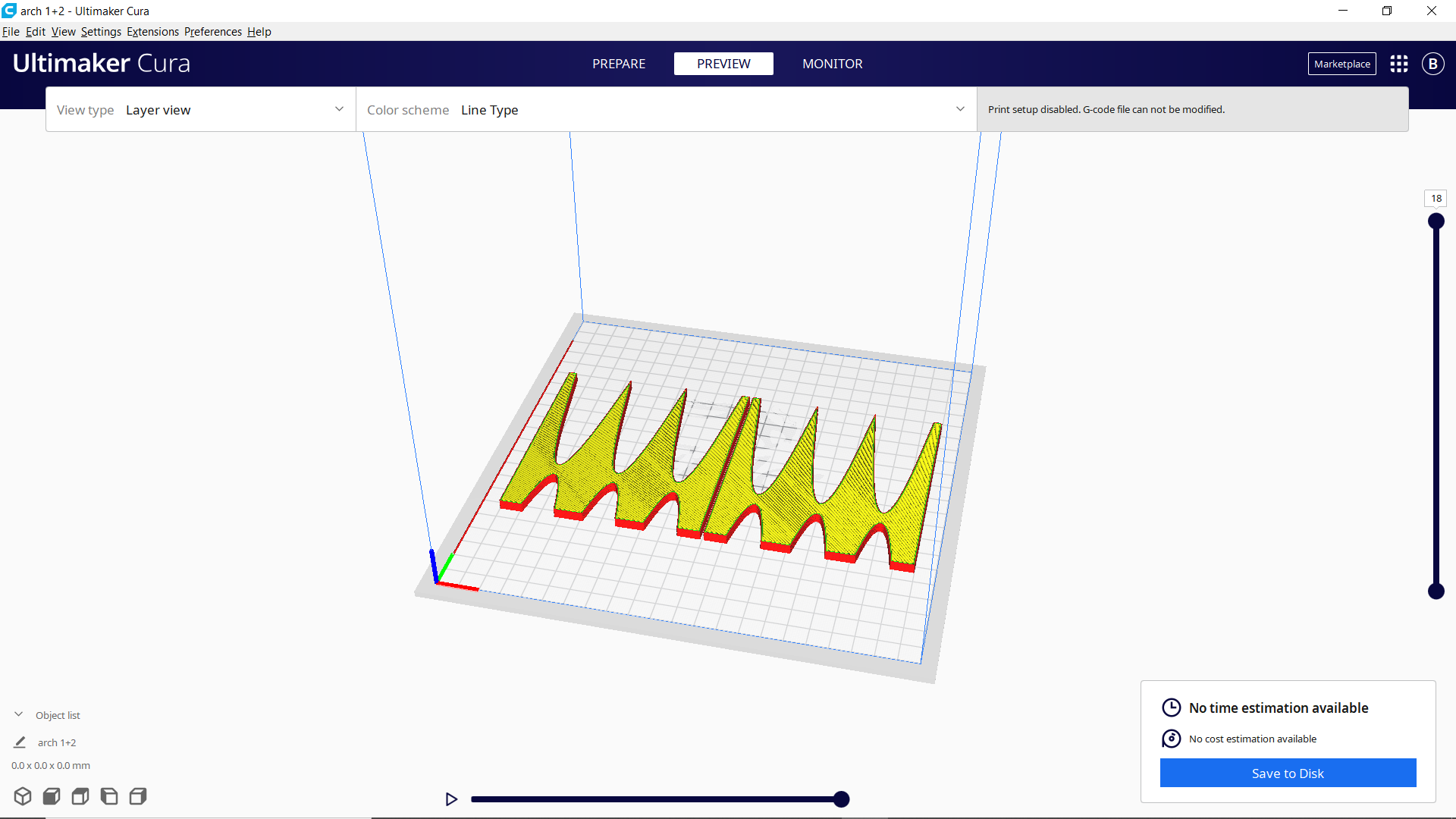Collapse the Object list section
This screenshot has width=1456, height=819.
click(19, 715)
